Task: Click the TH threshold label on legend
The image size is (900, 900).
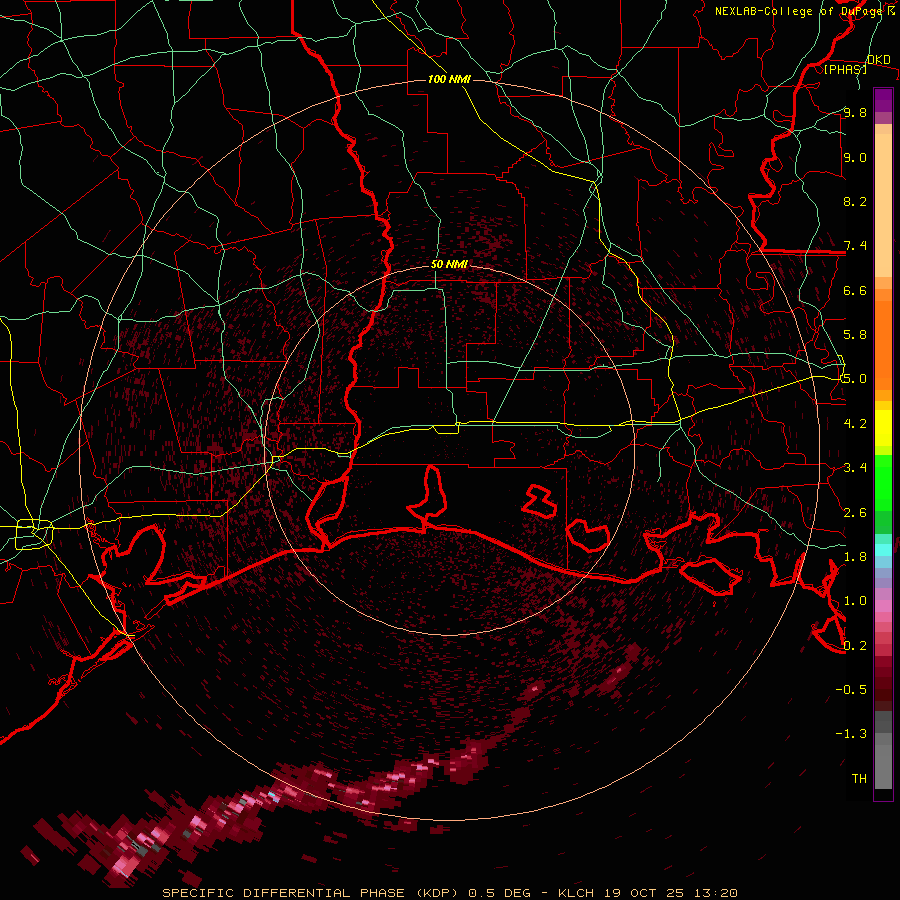Action: click(859, 779)
